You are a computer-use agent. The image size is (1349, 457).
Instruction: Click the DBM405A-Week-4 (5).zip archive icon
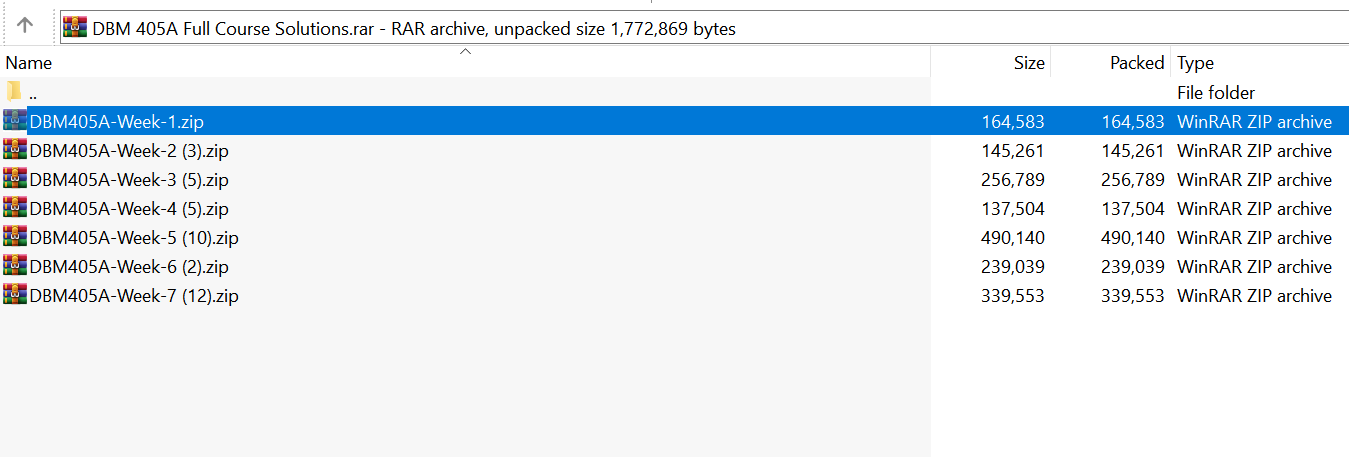(x=15, y=209)
